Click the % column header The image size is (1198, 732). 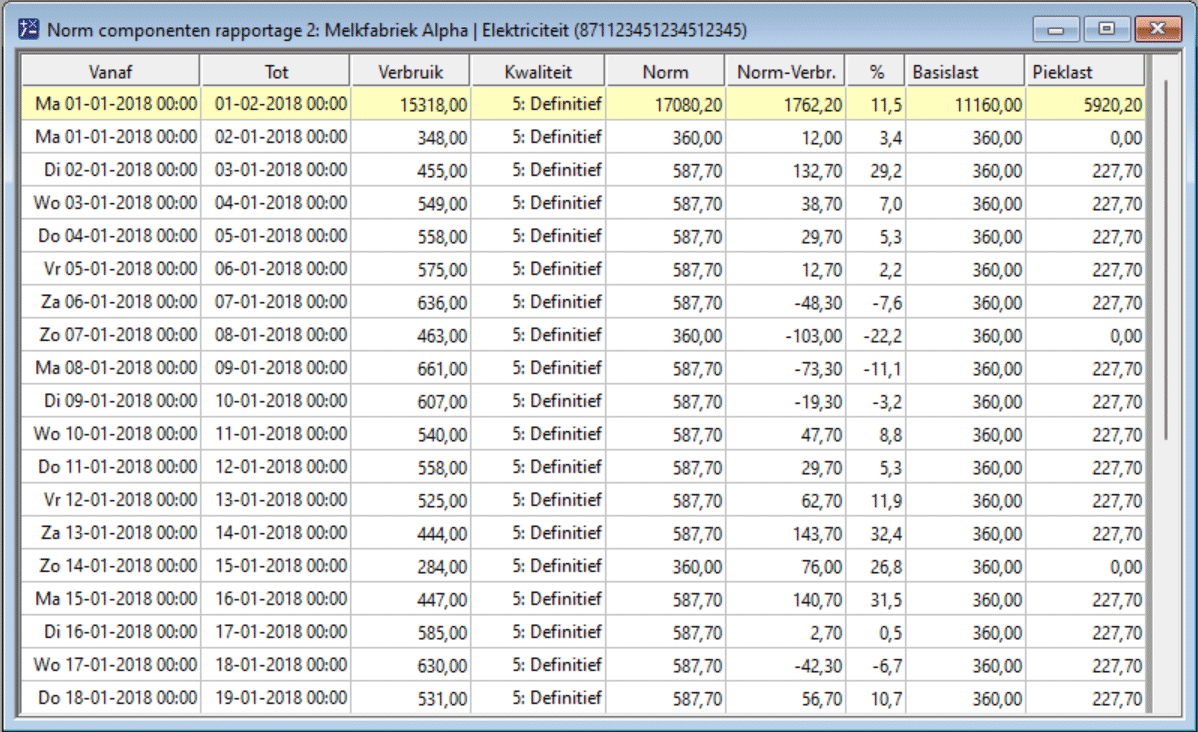tap(876, 71)
